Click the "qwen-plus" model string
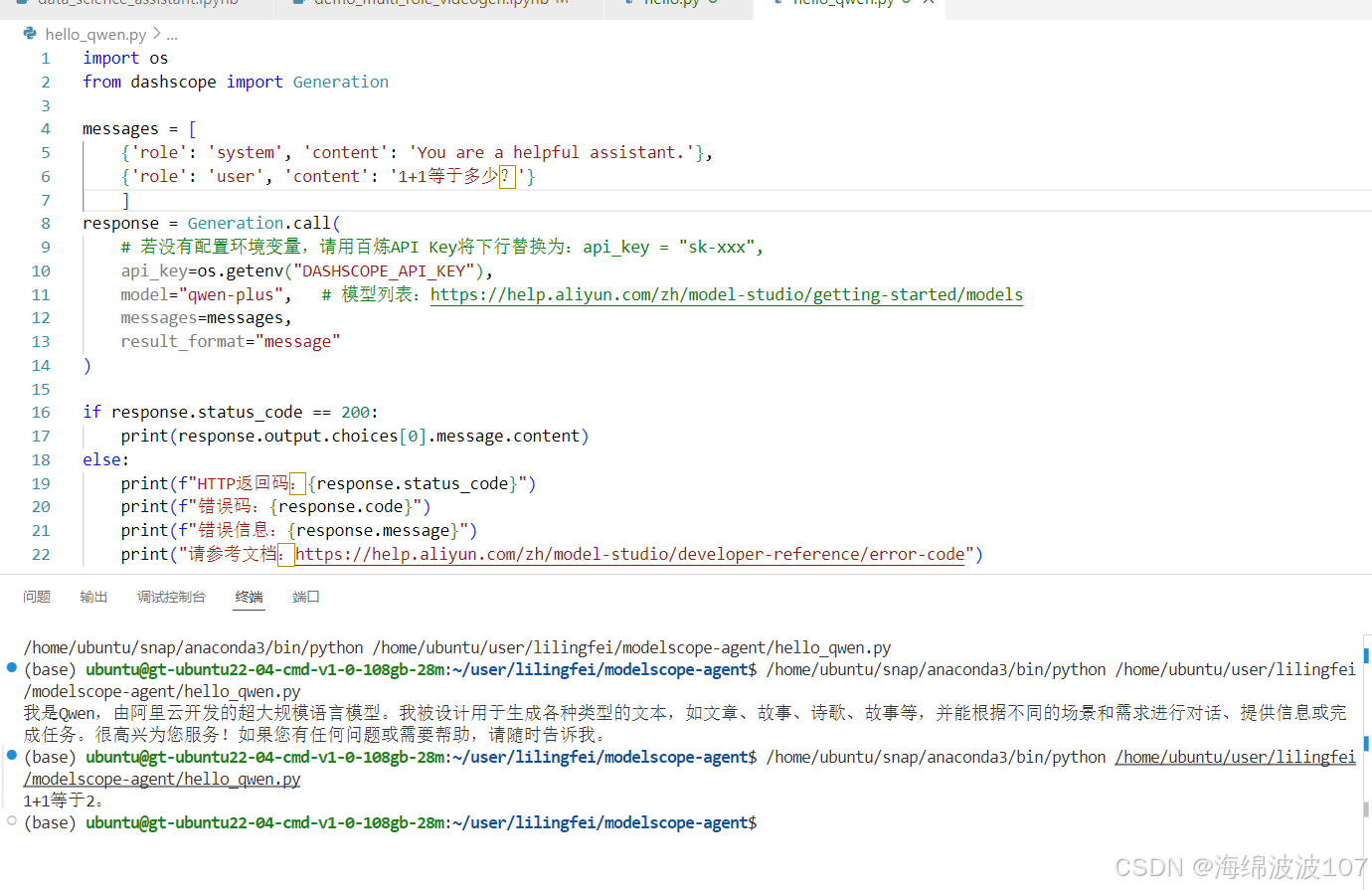This screenshot has height=890, width=1372. coord(231,294)
